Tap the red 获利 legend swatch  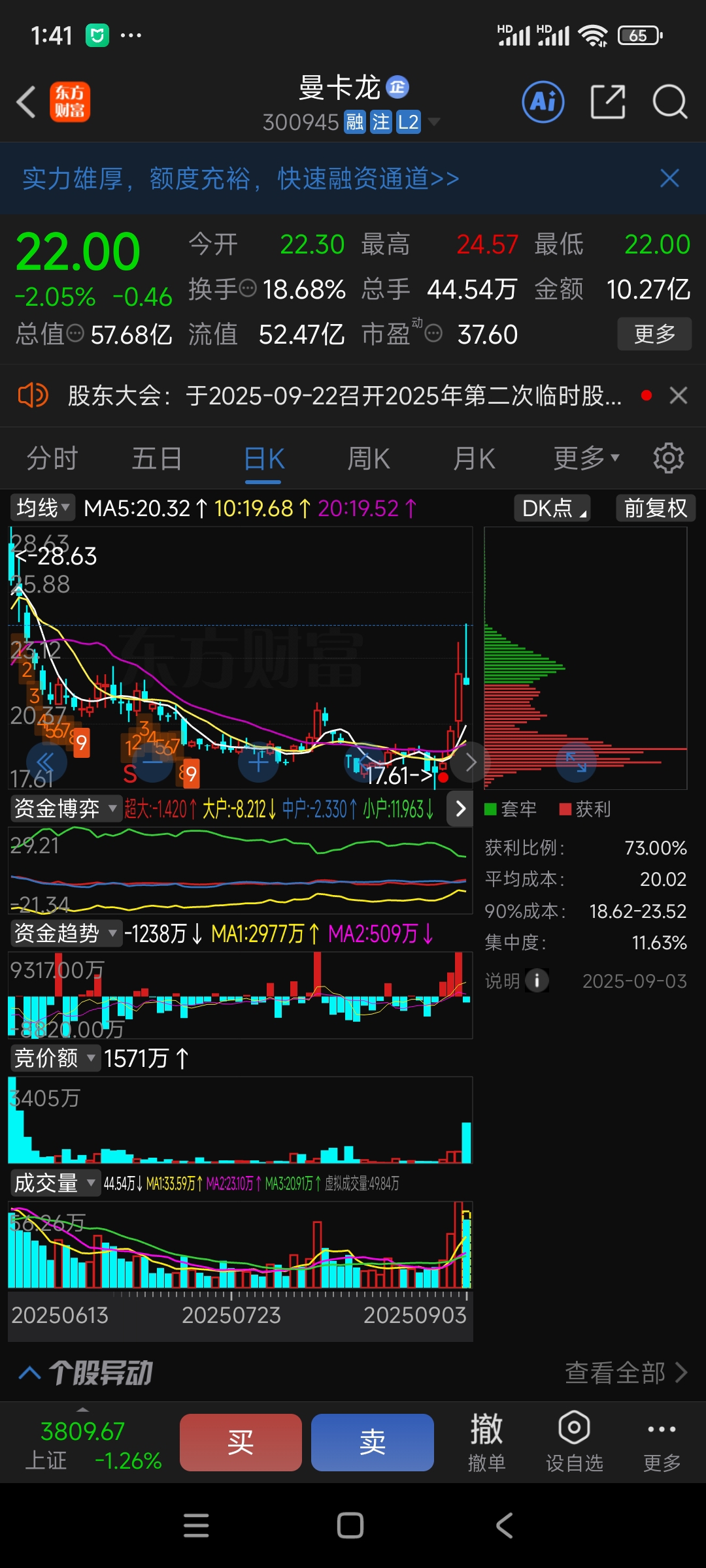[565, 809]
